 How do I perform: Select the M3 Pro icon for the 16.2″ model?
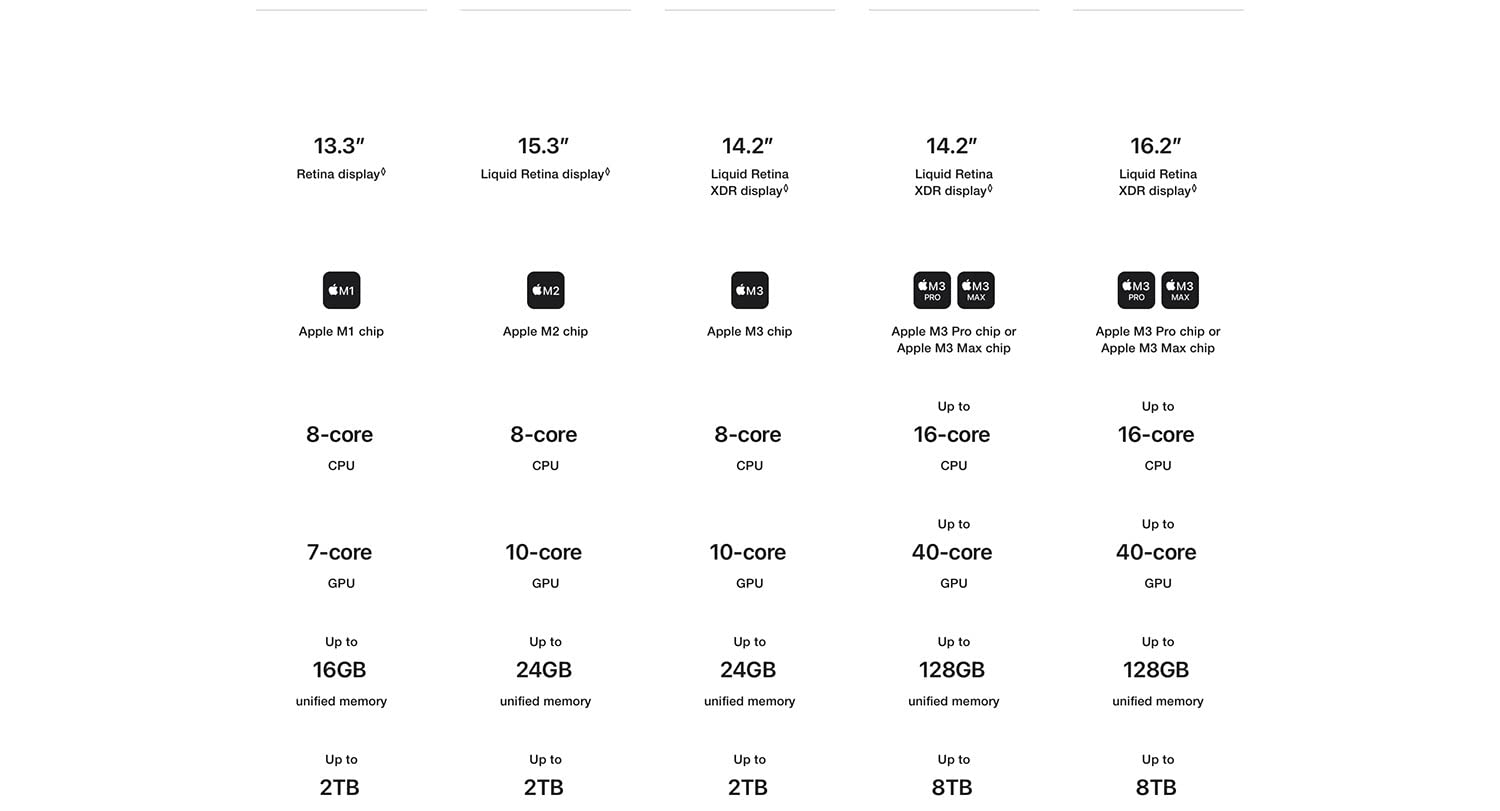click(x=1136, y=290)
